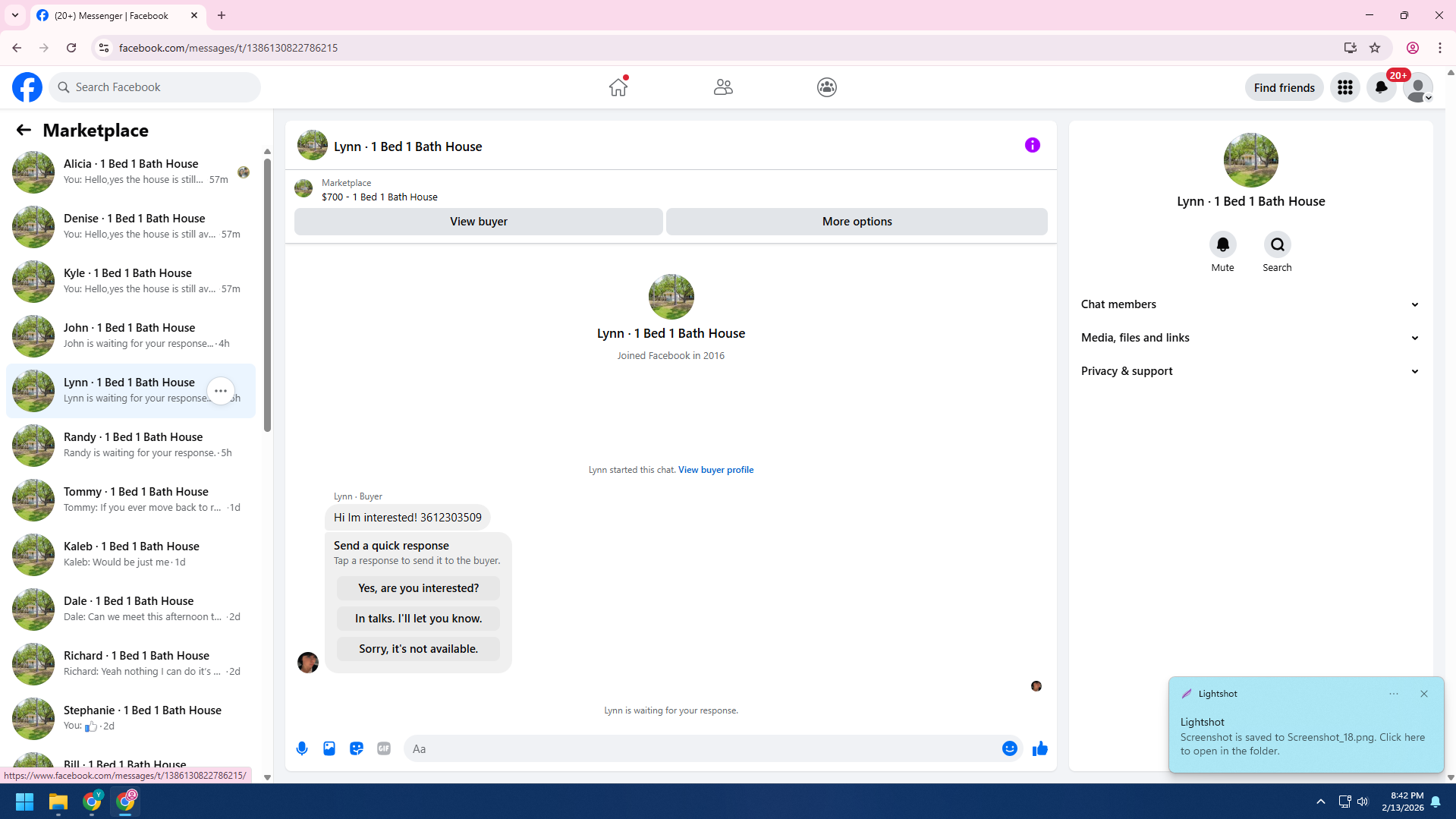The height and width of the screenshot is (819, 1456).
Task: View site information icon
Action: tap(104, 48)
